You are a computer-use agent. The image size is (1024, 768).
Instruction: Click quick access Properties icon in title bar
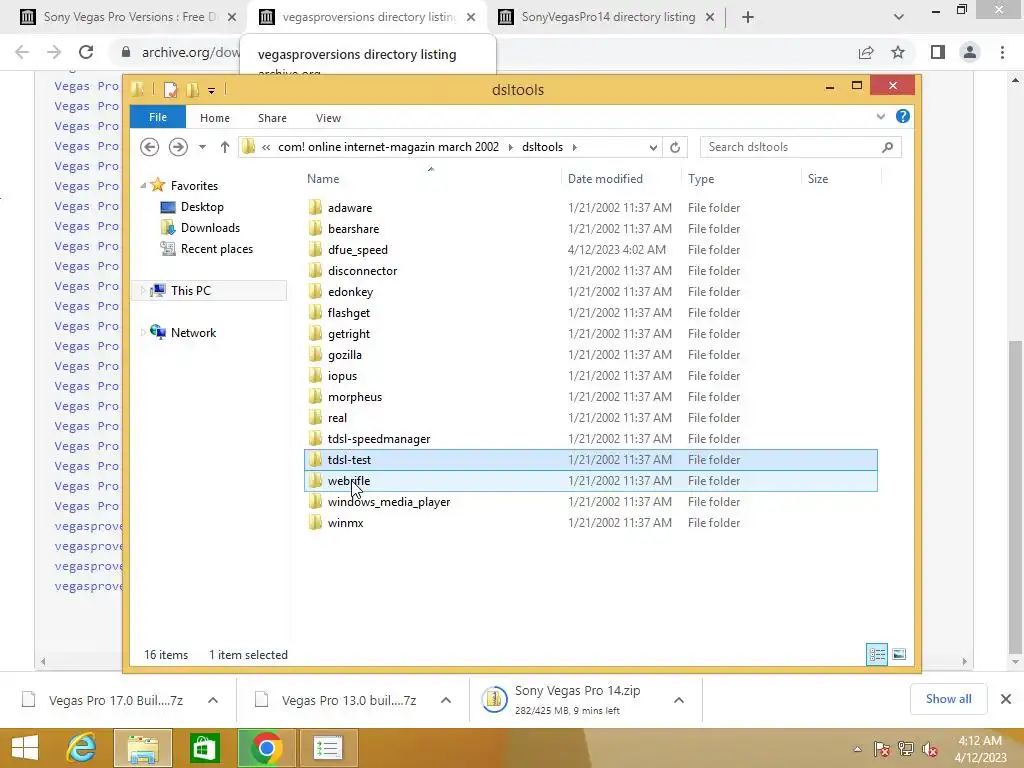point(170,89)
